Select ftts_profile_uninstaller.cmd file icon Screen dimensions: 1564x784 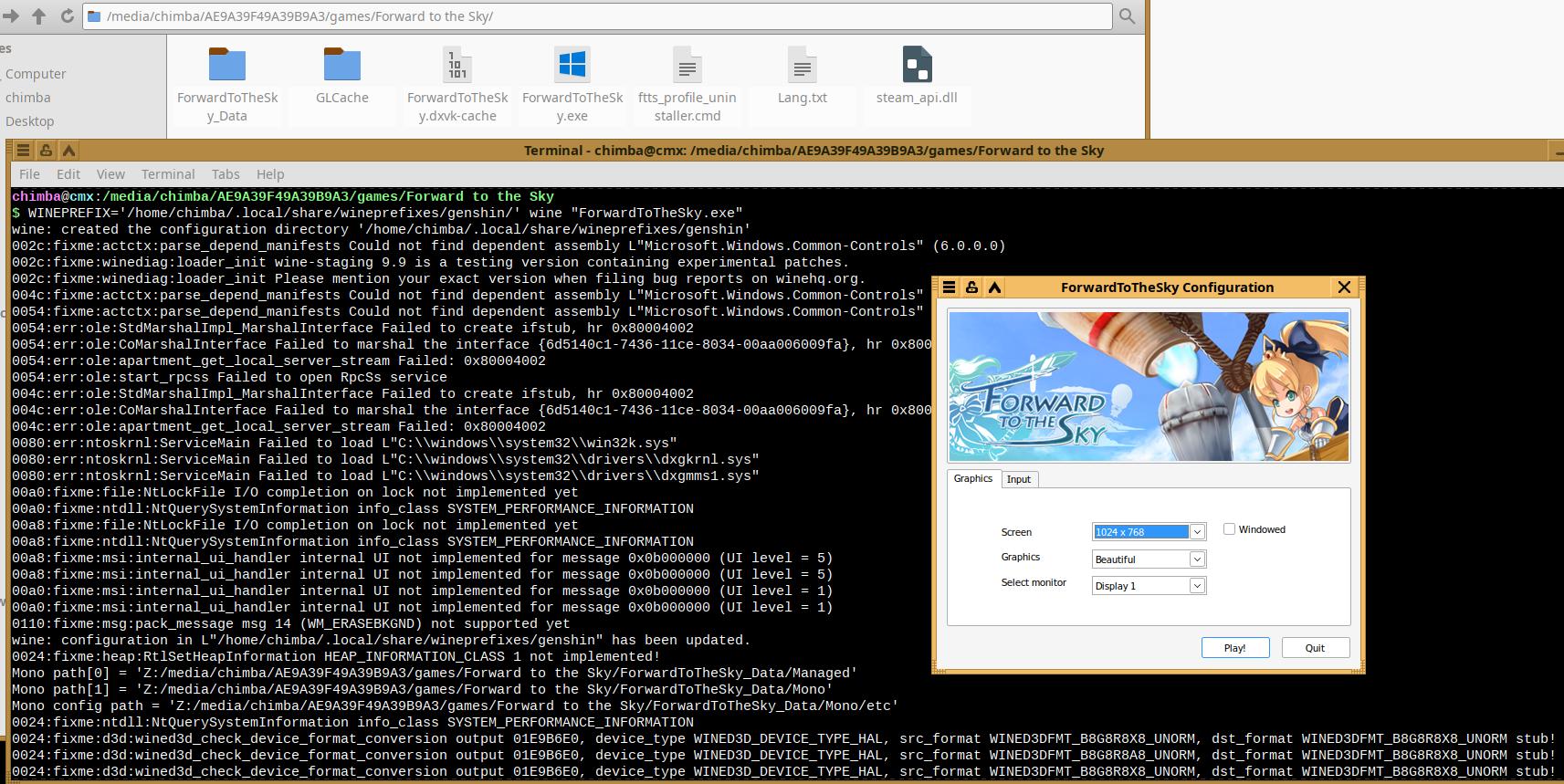pyautogui.click(x=687, y=66)
